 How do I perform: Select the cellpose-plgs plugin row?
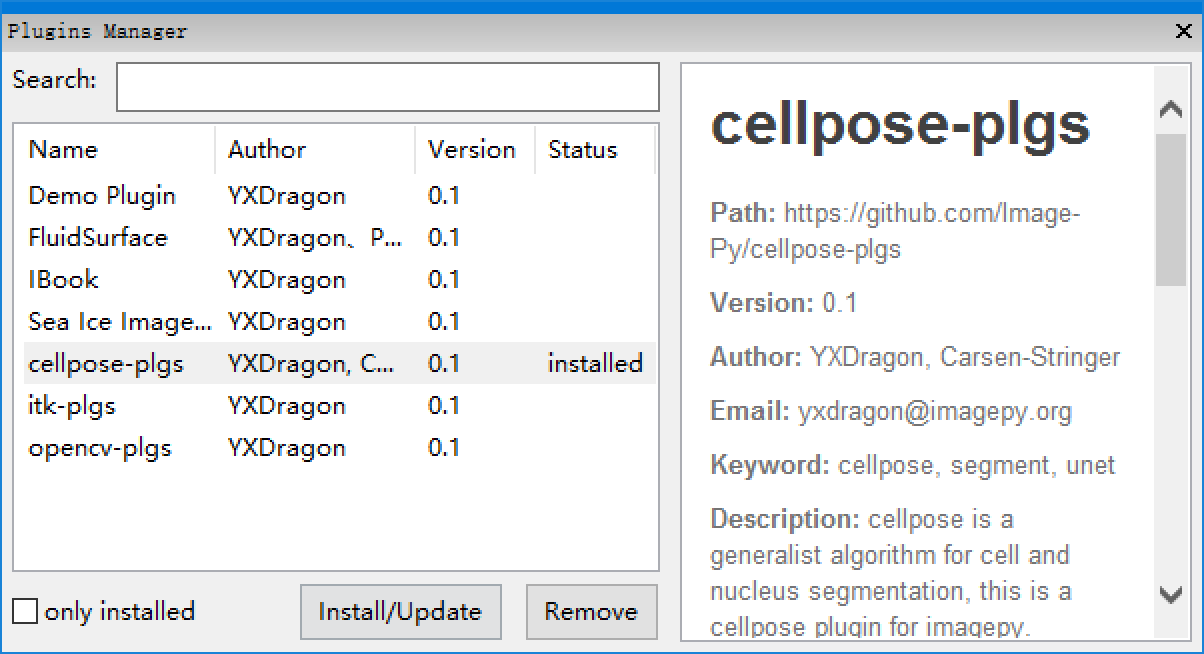(x=336, y=364)
